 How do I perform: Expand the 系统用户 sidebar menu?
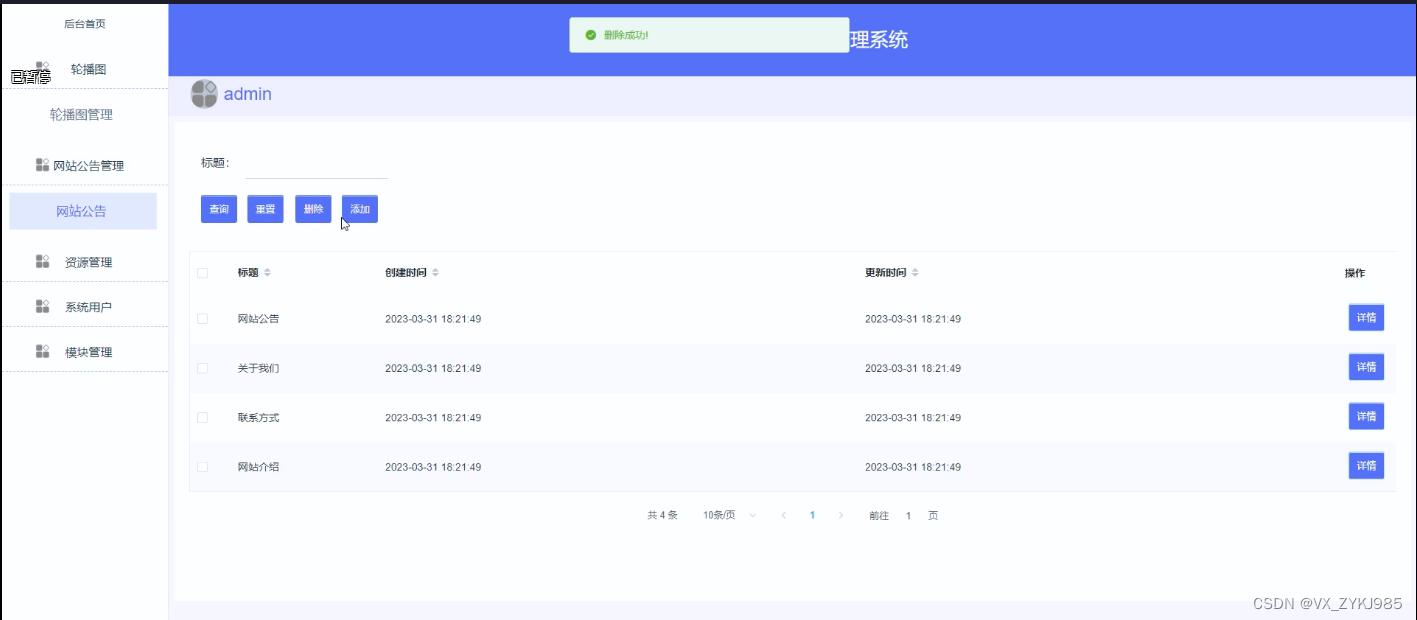click(84, 307)
